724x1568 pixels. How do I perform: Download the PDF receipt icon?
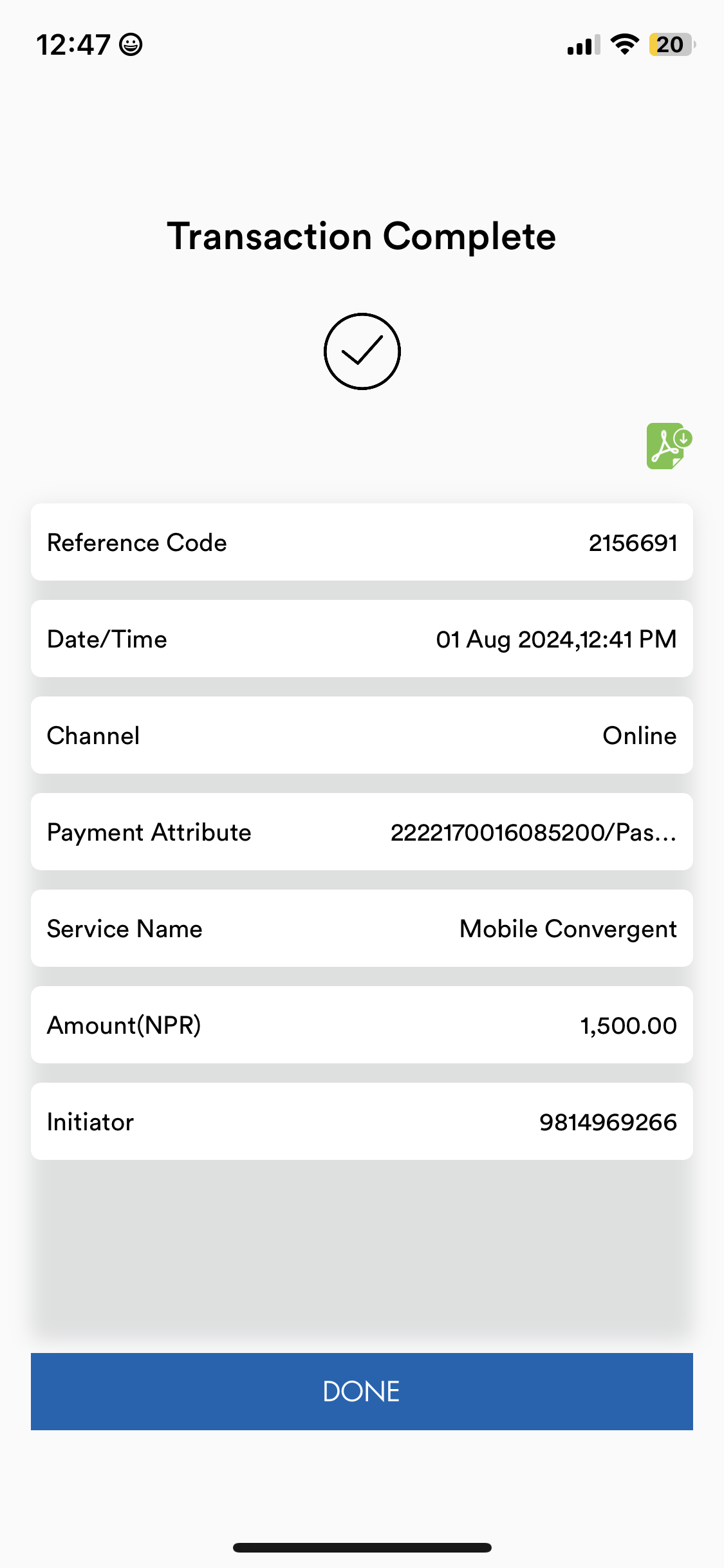tap(669, 446)
